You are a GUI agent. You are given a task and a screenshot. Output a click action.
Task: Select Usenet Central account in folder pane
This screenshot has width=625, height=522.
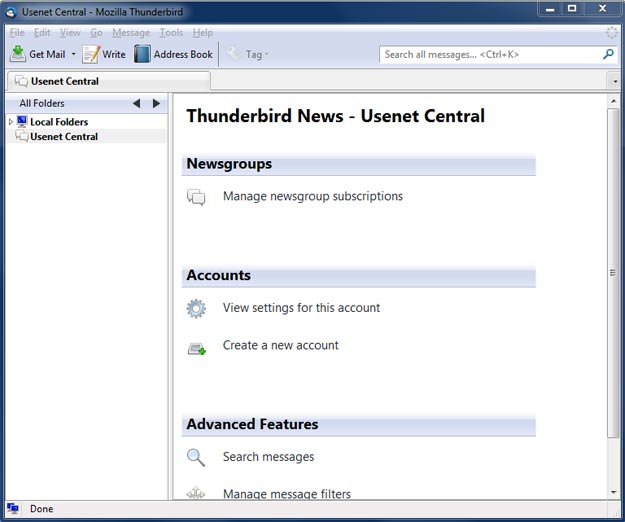pos(64,136)
